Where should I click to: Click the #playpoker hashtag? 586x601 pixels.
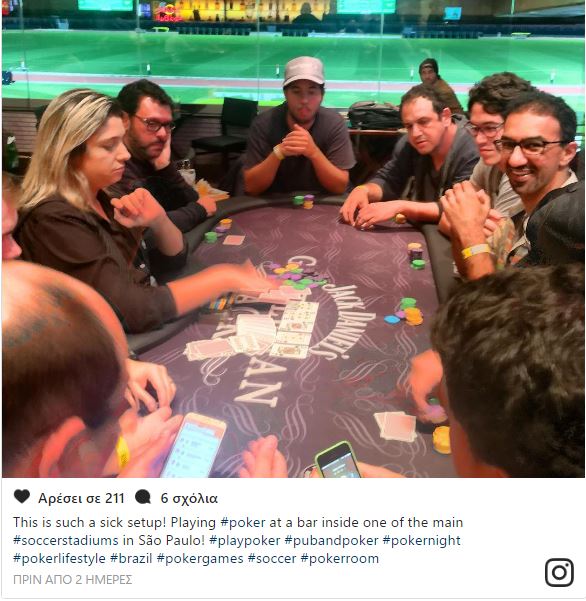[245, 540]
